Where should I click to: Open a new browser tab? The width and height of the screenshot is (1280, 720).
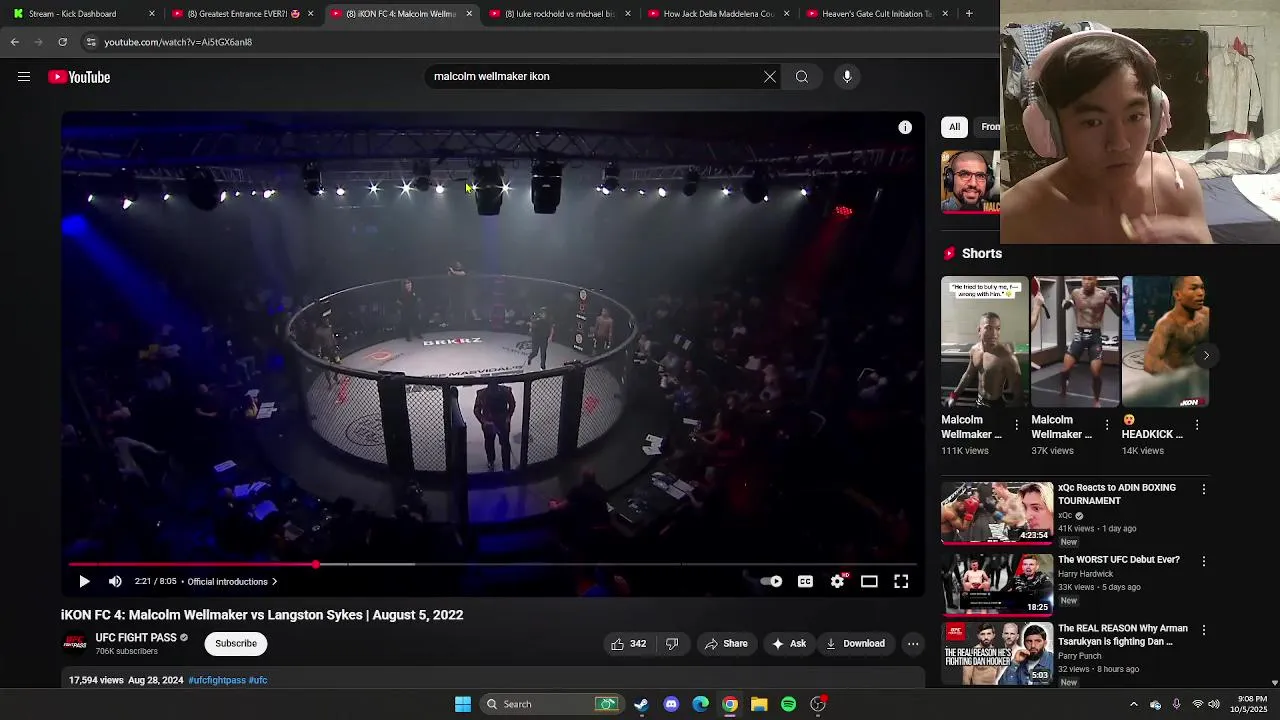[x=968, y=14]
